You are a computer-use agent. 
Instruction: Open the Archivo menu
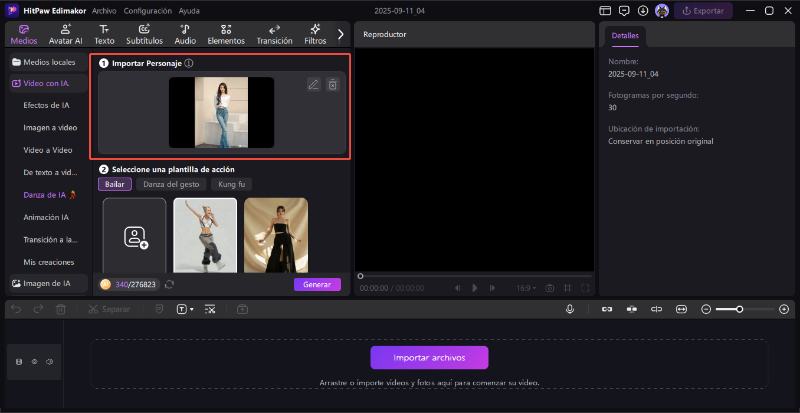[104, 11]
